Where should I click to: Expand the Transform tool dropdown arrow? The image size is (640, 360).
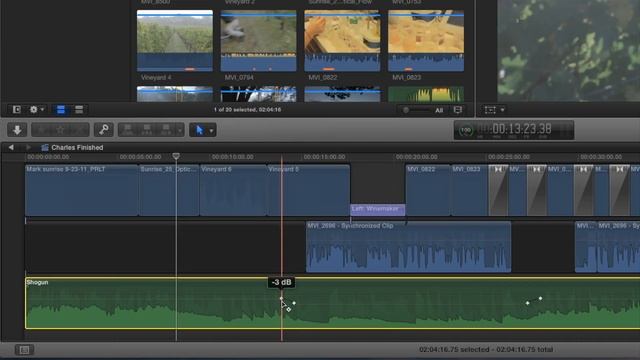tap(502, 109)
